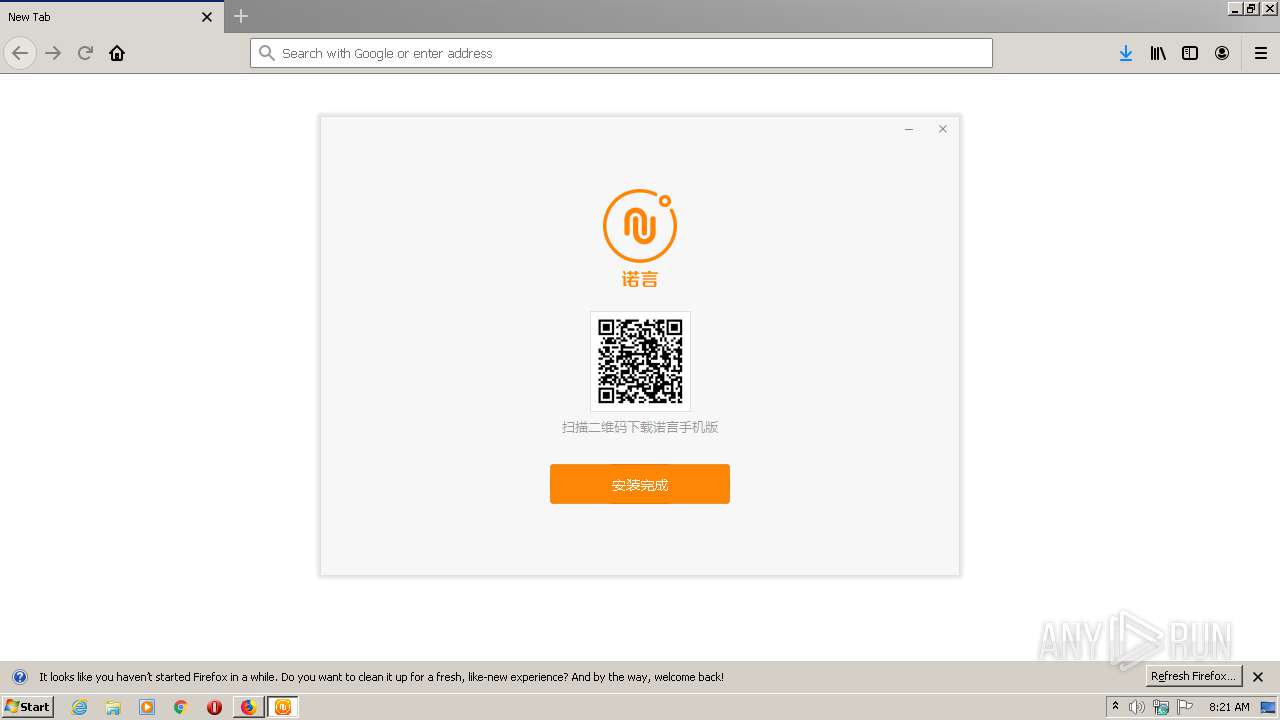Screen dimensions: 1280x720
Task: Launch Opera from taskbar
Action: (x=214, y=707)
